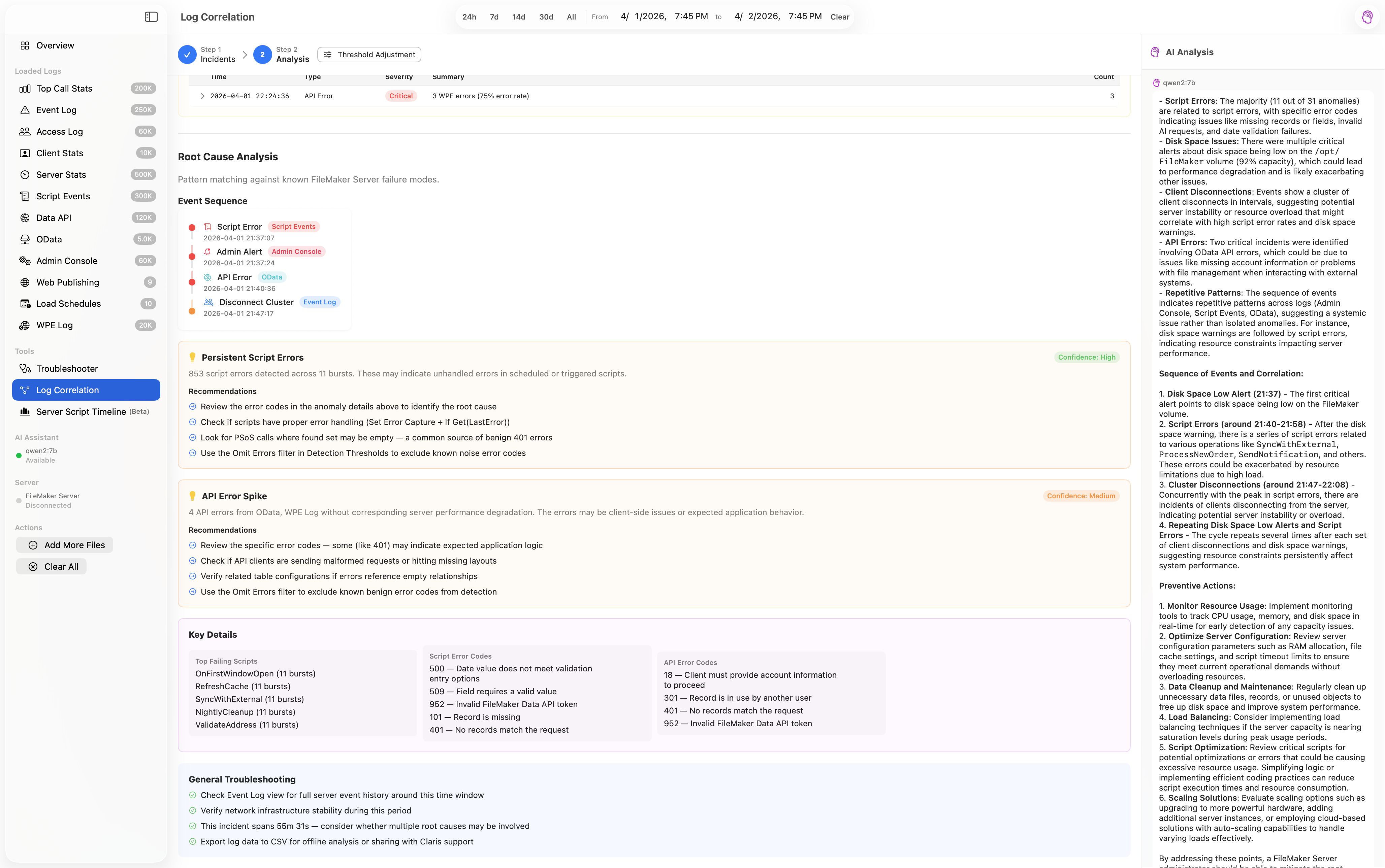Open Server Script Timeline beta tool
The image size is (1385, 868).
click(81, 412)
